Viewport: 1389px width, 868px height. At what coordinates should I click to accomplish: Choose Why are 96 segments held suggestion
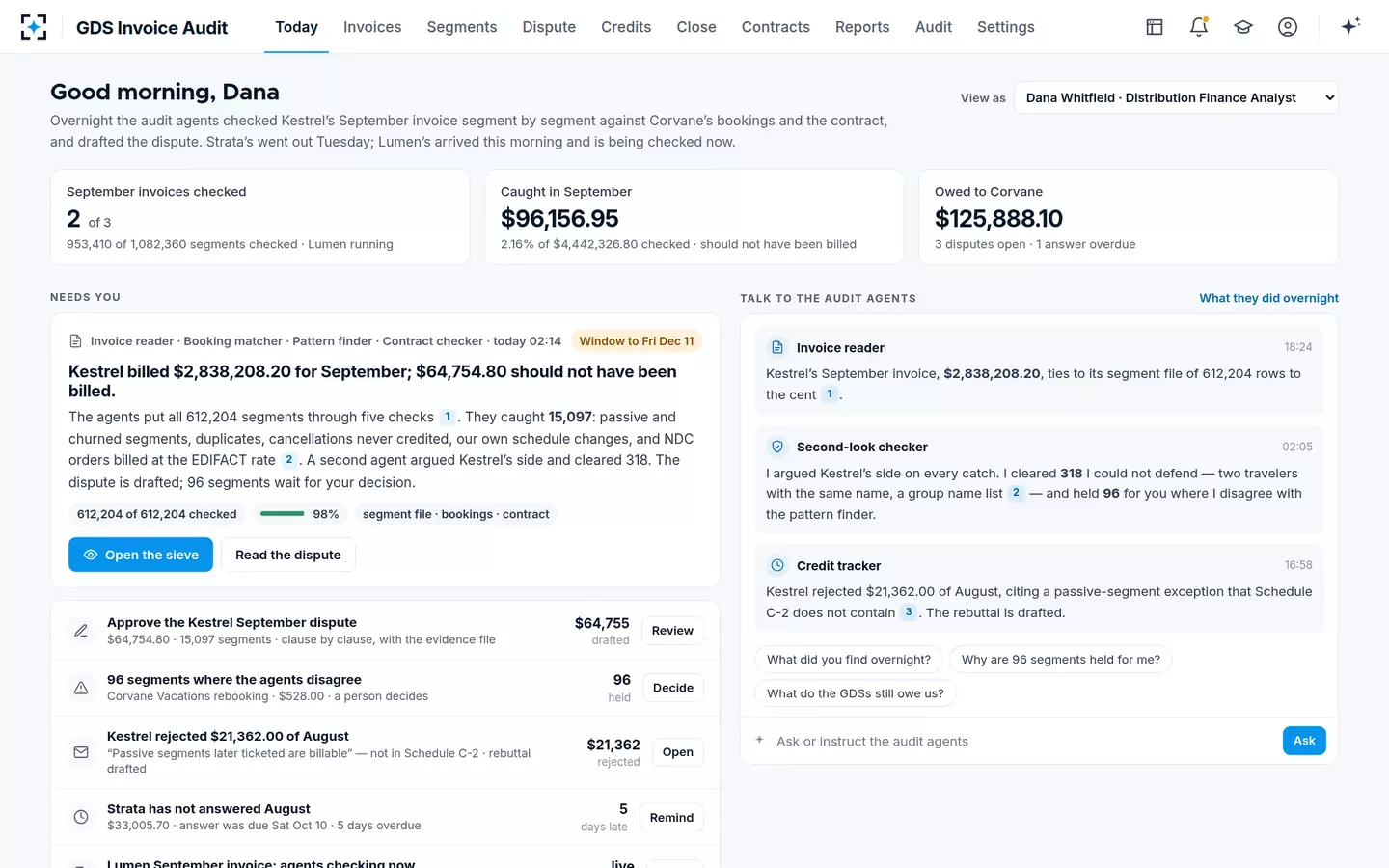[x=1061, y=660]
